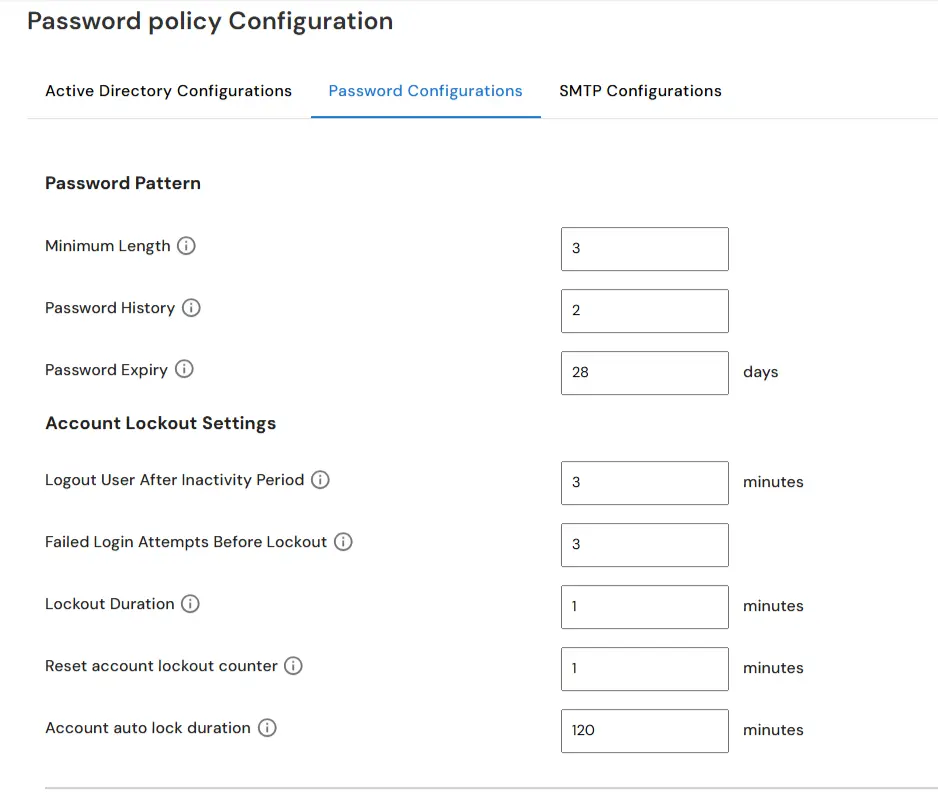Switch to the Active Directory Configurations tab
The height and width of the screenshot is (794, 938).
click(x=167, y=91)
